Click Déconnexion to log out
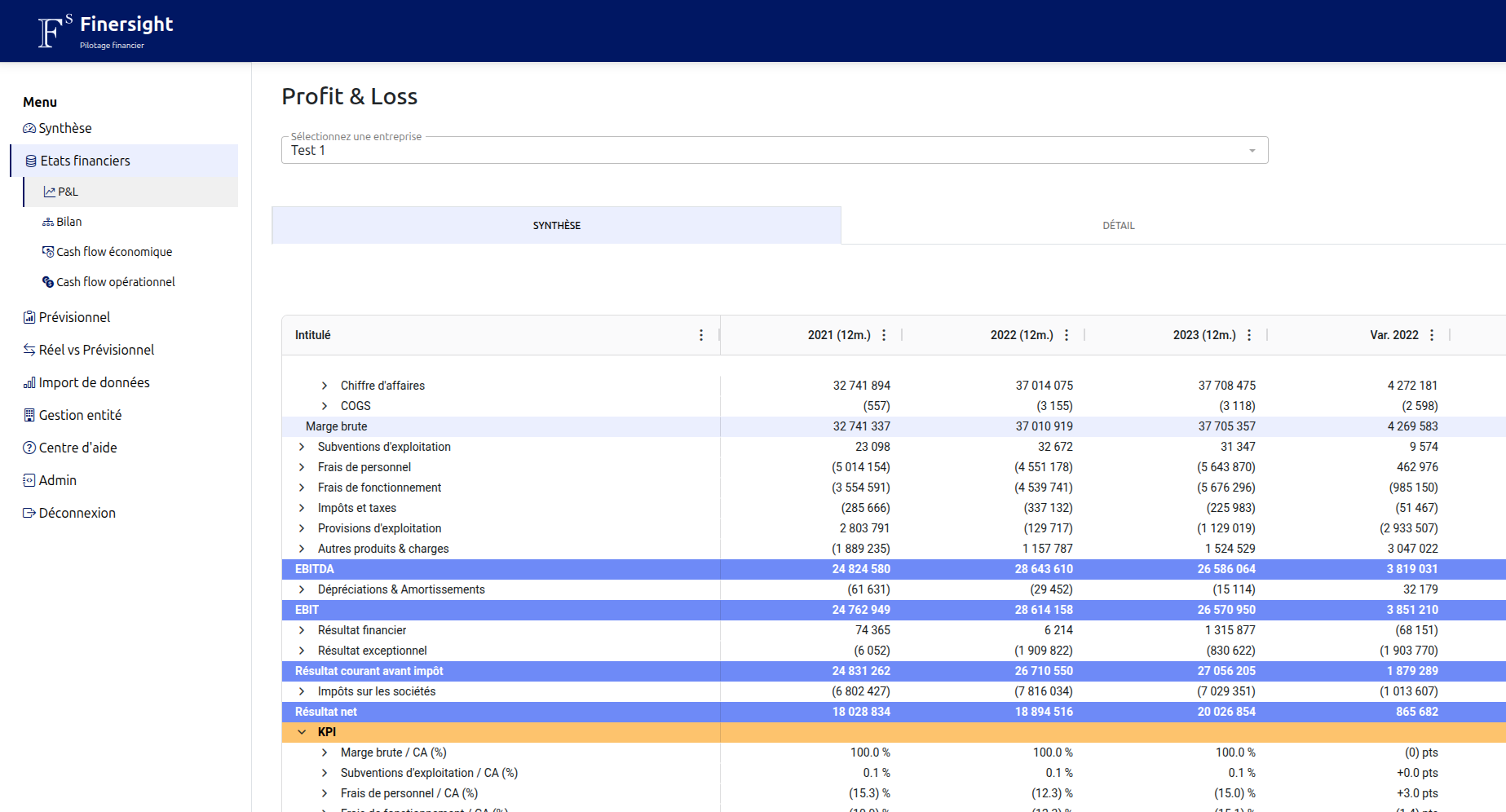Image resolution: width=1506 pixels, height=812 pixels. click(x=77, y=513)
